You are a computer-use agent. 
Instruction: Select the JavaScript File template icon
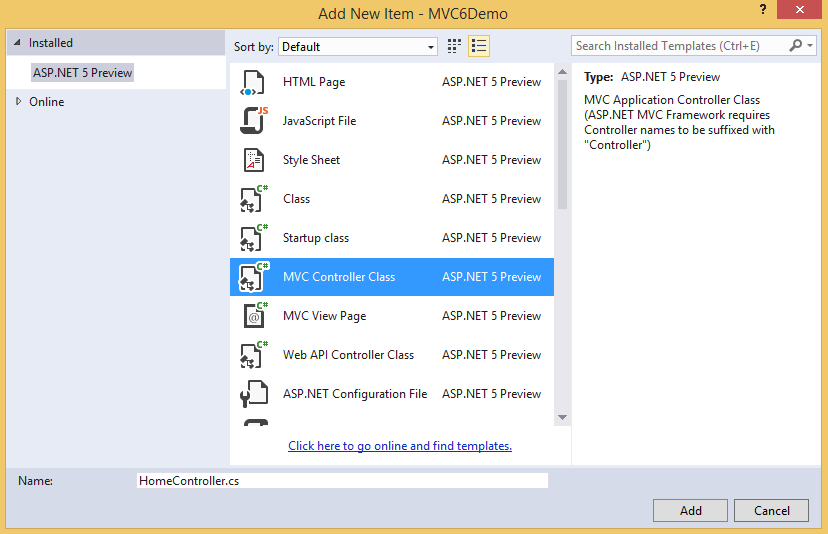pyautogui.click(x=253, y=121)
